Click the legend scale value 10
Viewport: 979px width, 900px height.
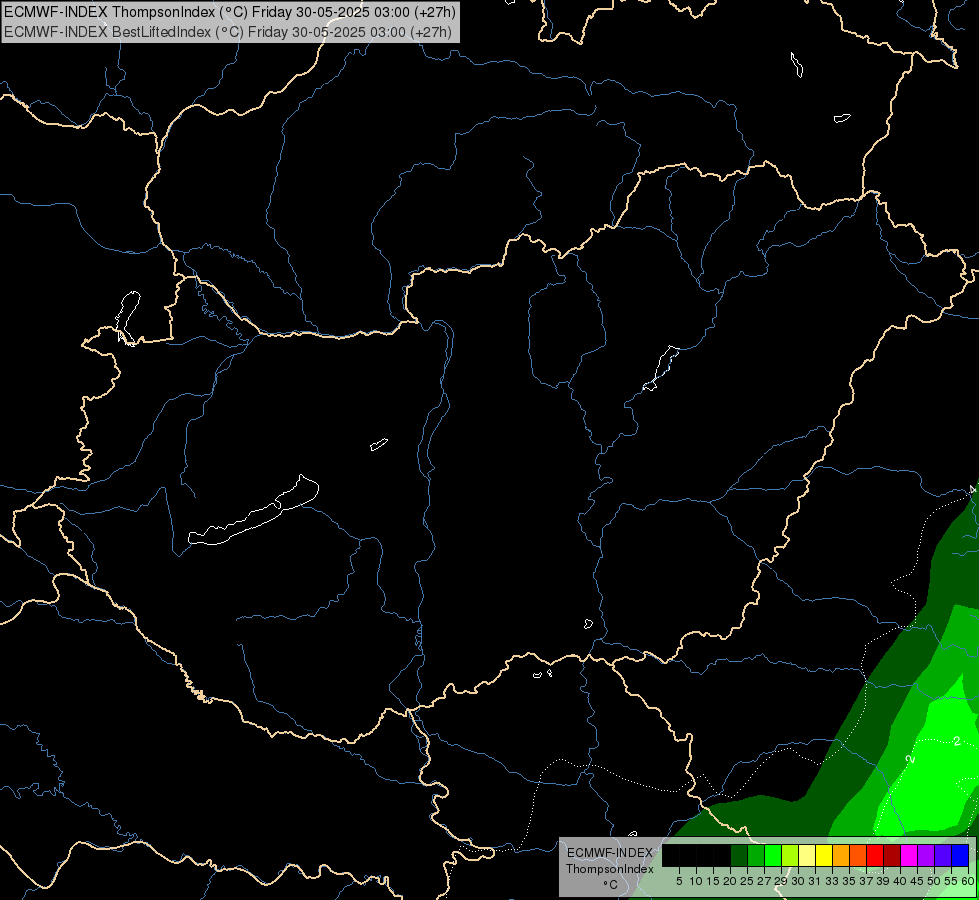[696, 881]
